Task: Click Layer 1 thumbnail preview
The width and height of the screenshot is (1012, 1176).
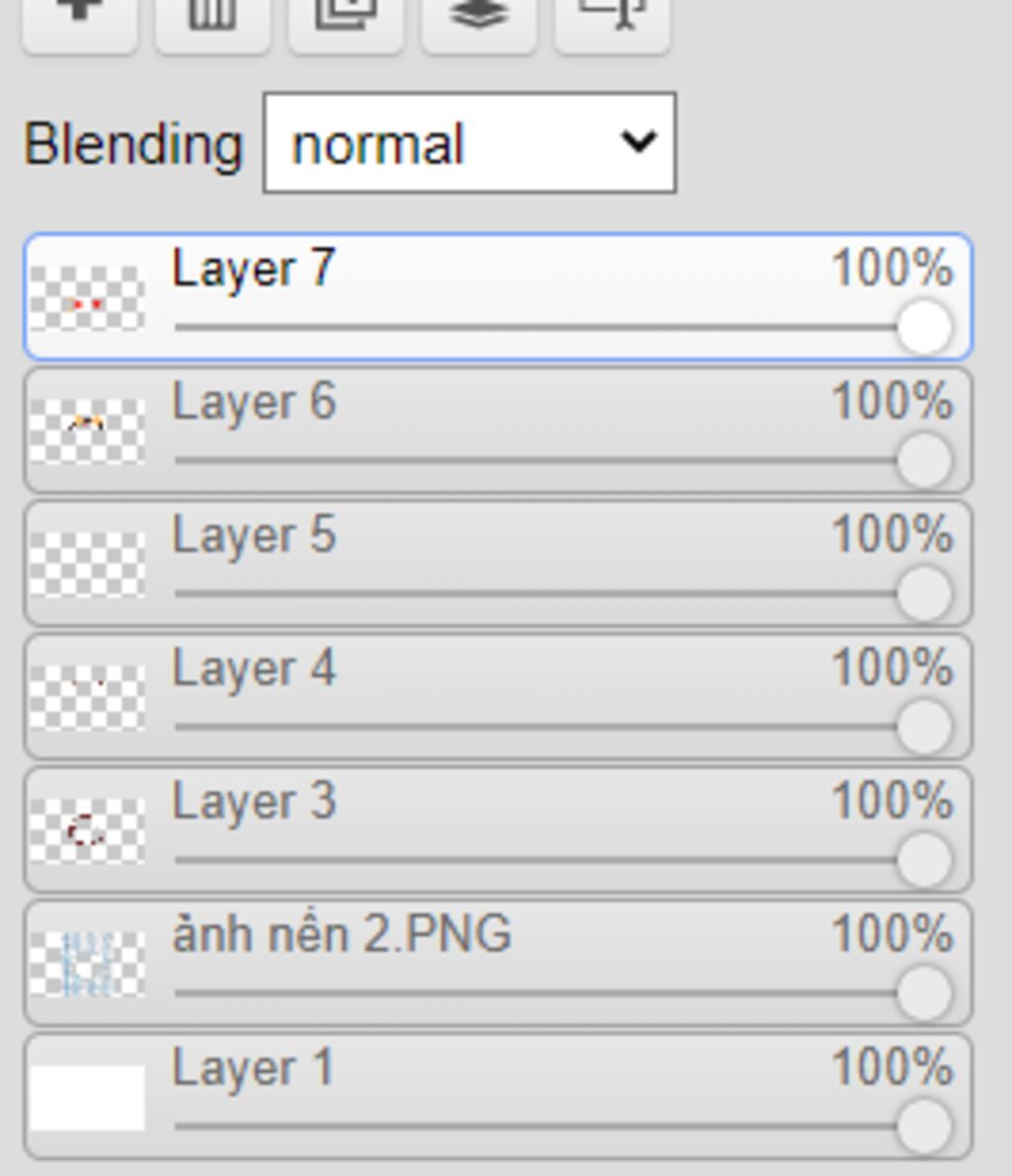Action: click(87, 1097)
